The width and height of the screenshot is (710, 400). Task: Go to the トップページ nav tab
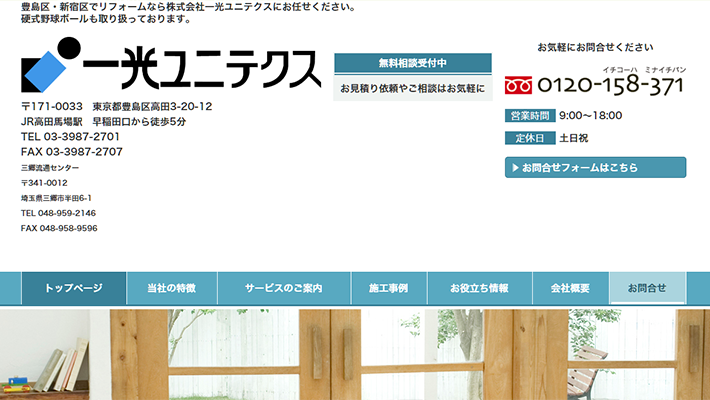click(x=74, y=288)
